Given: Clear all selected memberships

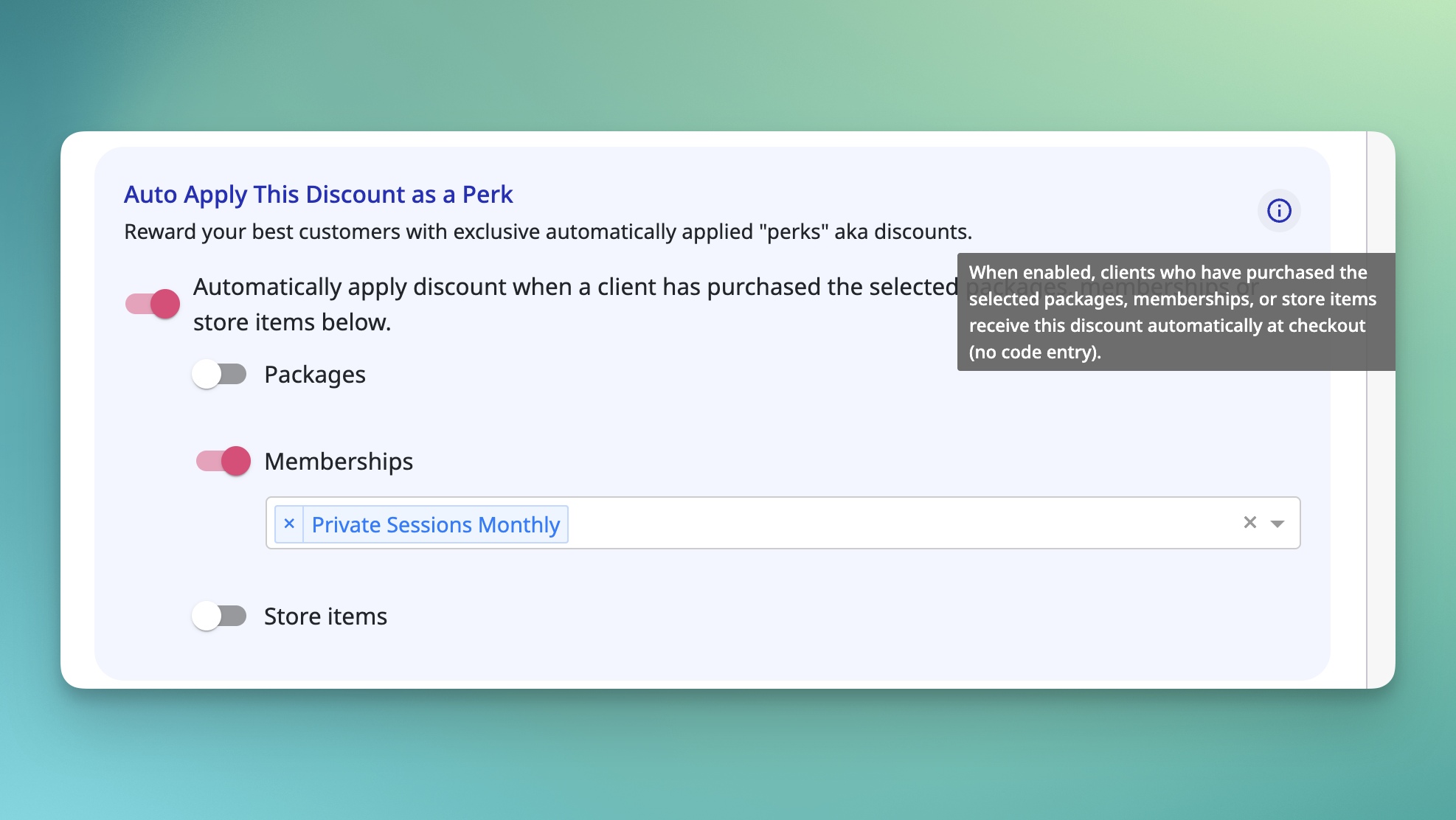Looking at the screenshot, I should (1249, 523).
